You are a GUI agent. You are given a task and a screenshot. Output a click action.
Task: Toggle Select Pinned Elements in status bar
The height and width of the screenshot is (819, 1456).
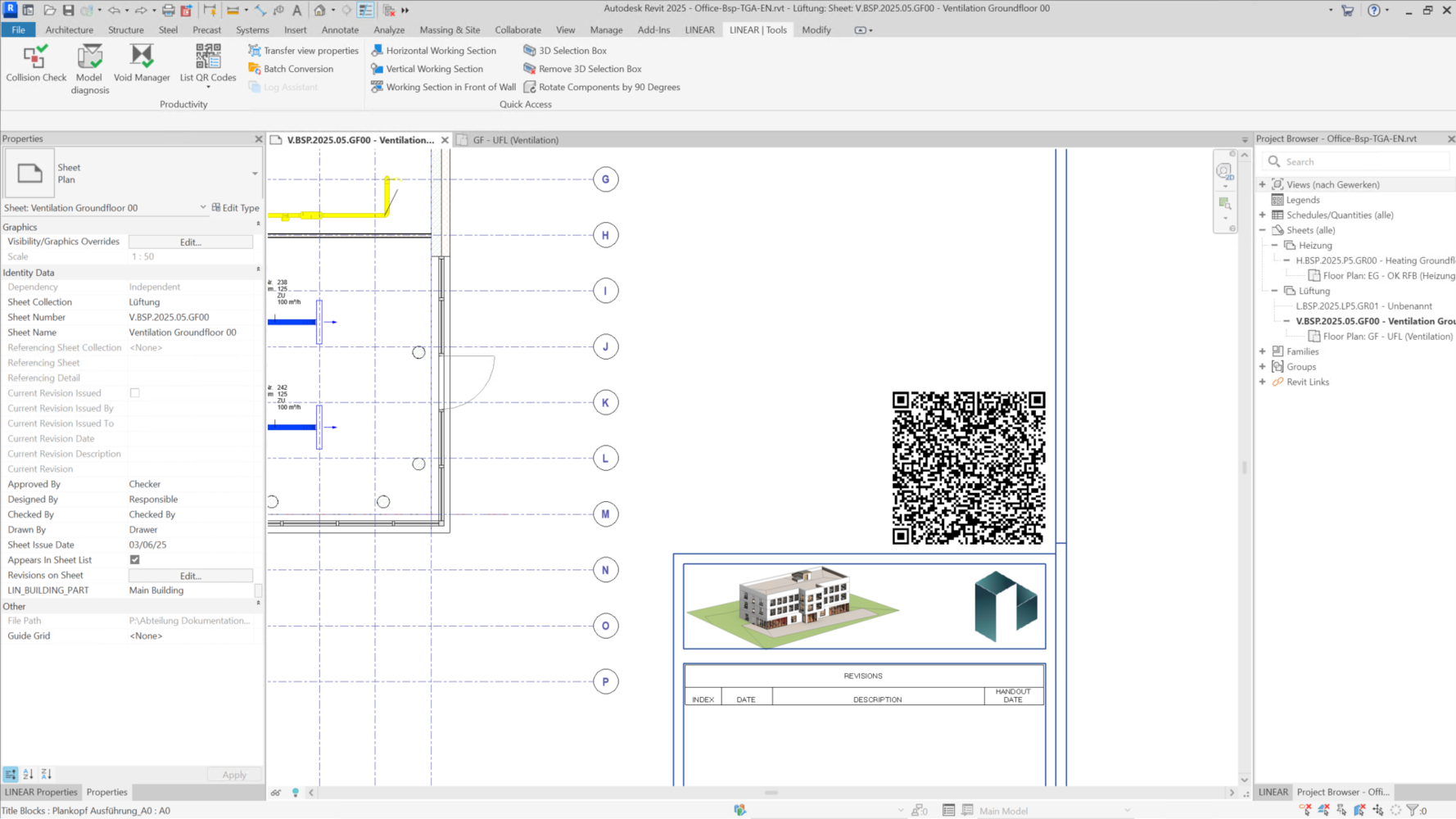pos(1341,810)
